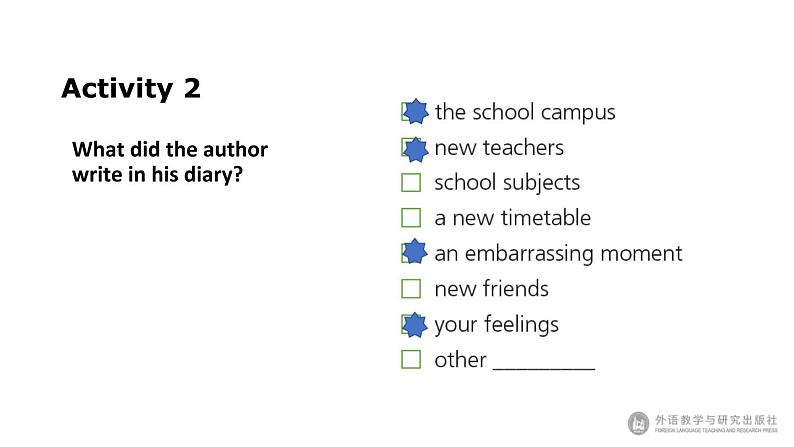Select the star marking "an embarrassing moment"
794x447 pixels.
click(x=415, y=253)
